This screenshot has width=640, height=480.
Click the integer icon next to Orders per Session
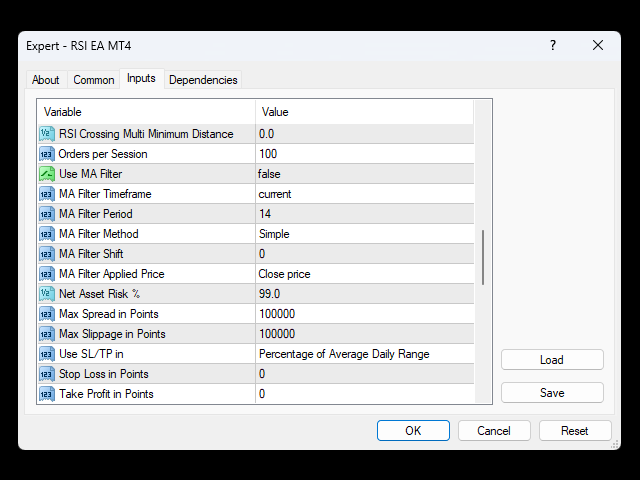[x=47, y=154]
